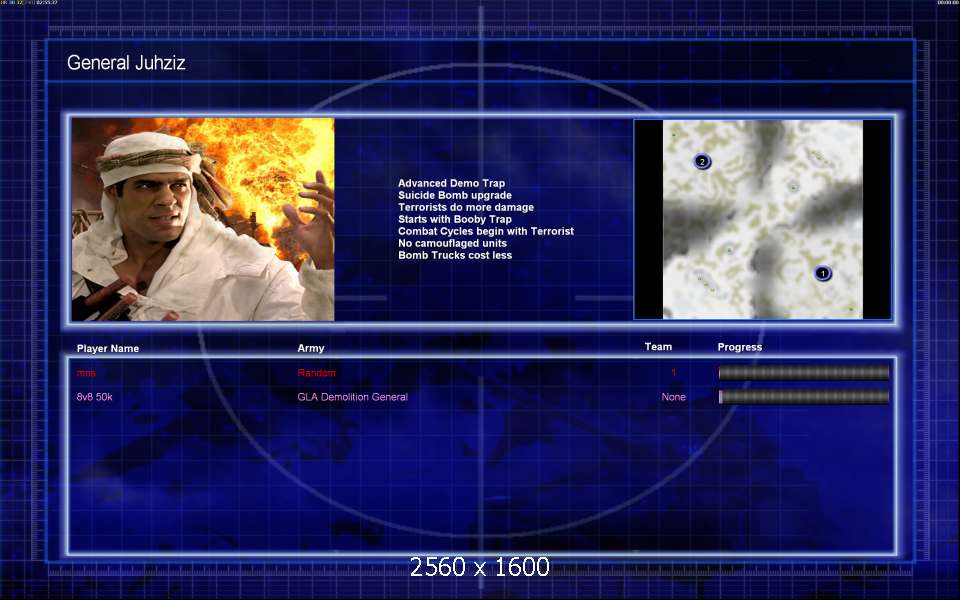Click the snowy map preview thumbnail
This screenshot has width=960, height=600.
point(763,219)
